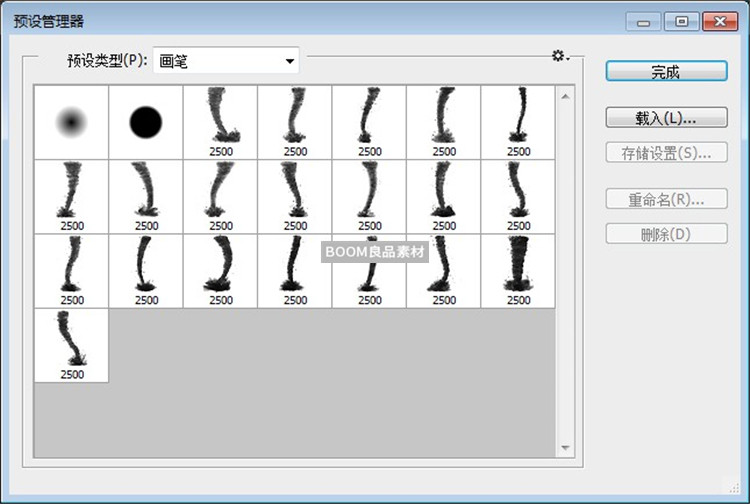Click the third tornado brush in first row
The height and width of the screenshot is (504, 750).
[x=370, y=122]
